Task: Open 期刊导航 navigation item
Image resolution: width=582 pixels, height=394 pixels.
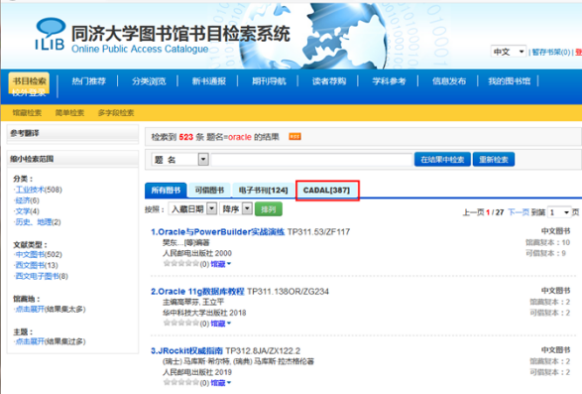Action: point(269,81)
